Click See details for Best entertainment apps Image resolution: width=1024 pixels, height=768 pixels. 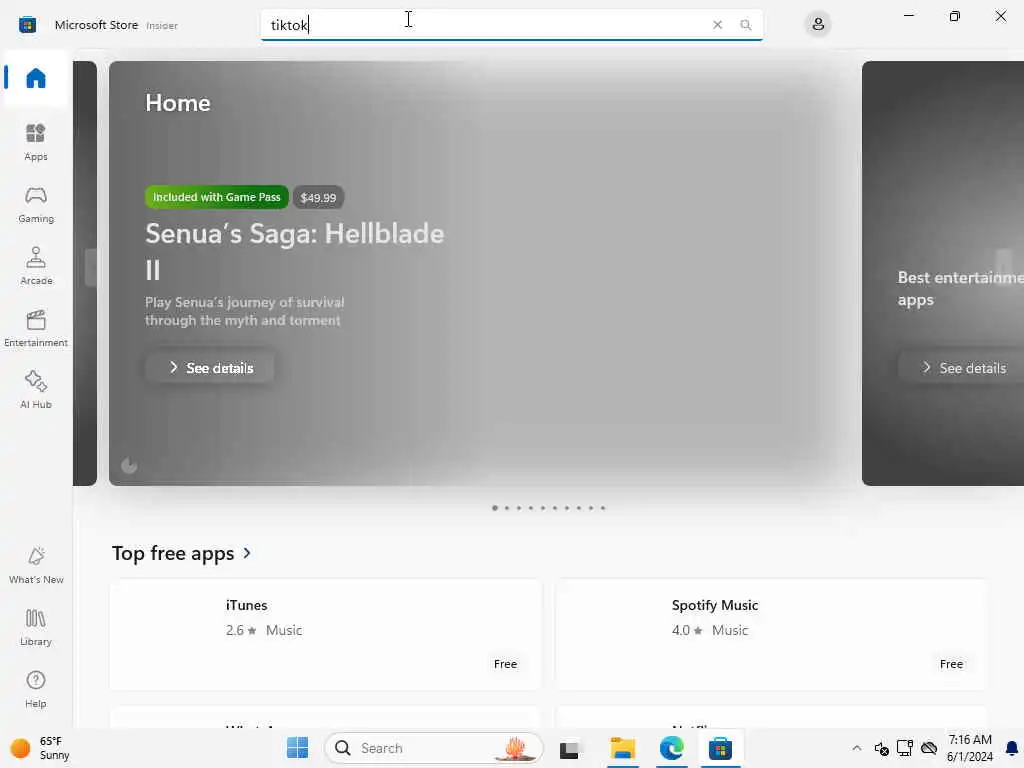[962, 368]
